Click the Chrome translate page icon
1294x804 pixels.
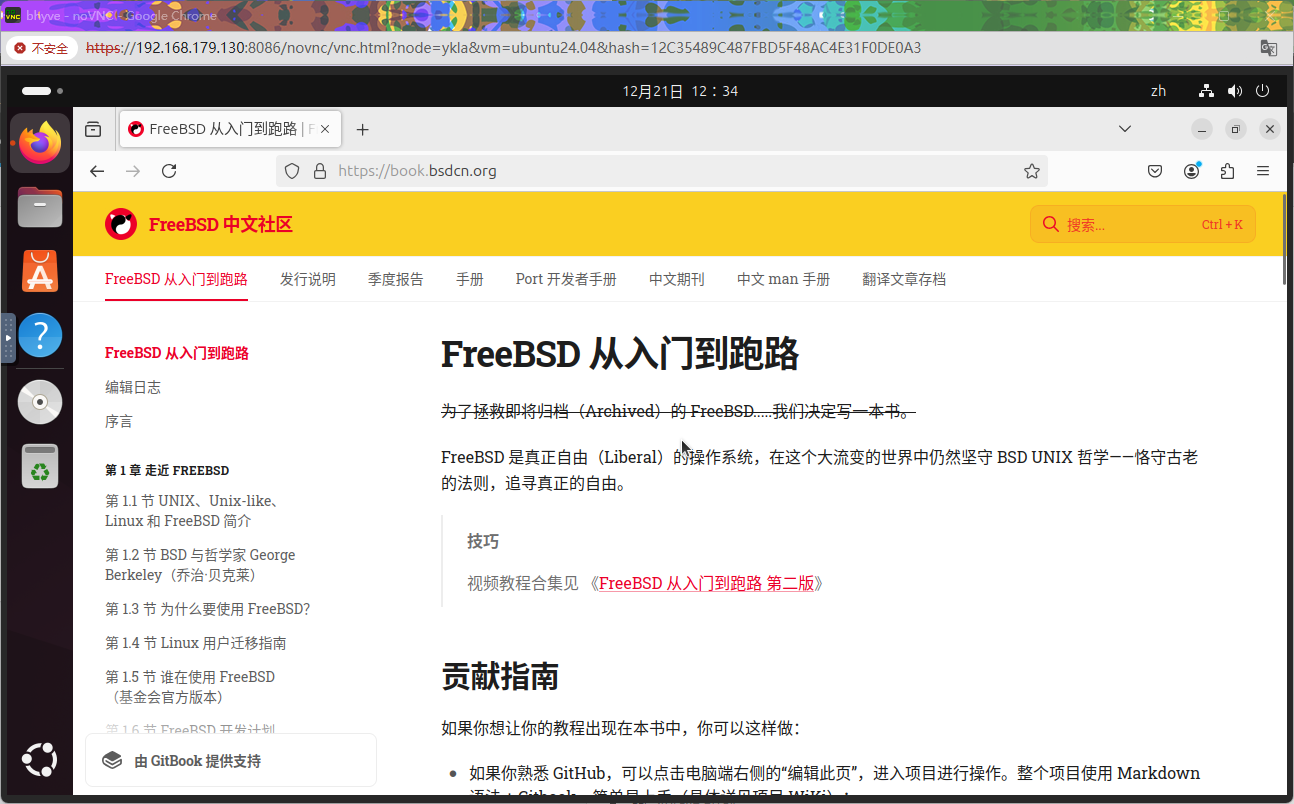[x=1268, y=48]
